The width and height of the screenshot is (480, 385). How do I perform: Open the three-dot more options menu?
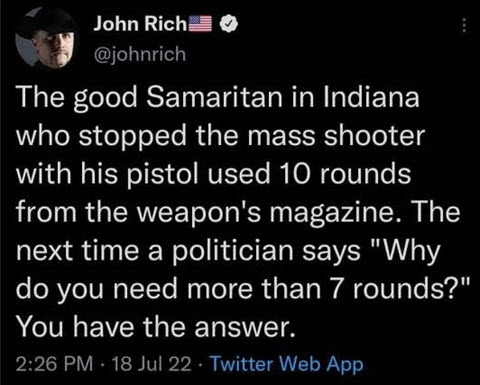464,24
